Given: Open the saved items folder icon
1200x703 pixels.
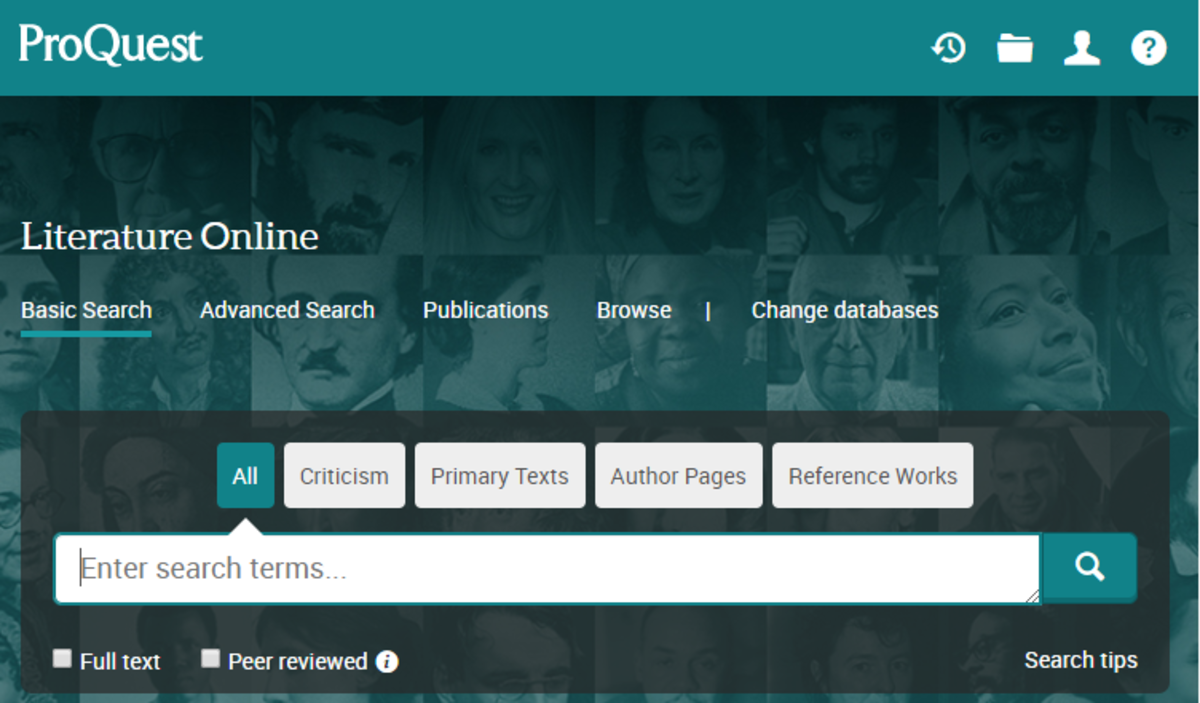Looking at the screenshot, I should 1015,48.
